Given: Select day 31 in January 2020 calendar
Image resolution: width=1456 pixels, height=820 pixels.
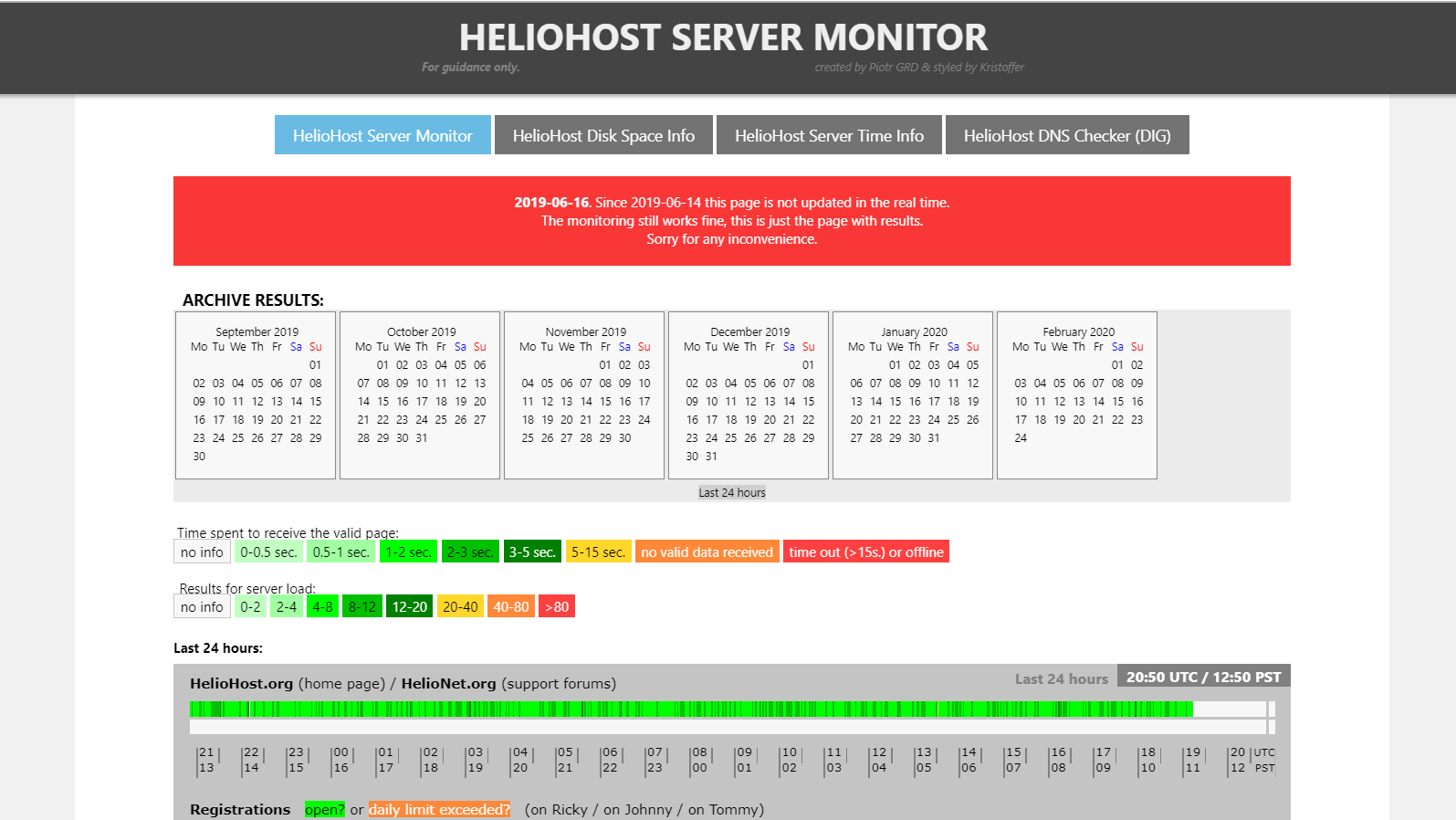Looking at the screenshot, I should point(934,437).
